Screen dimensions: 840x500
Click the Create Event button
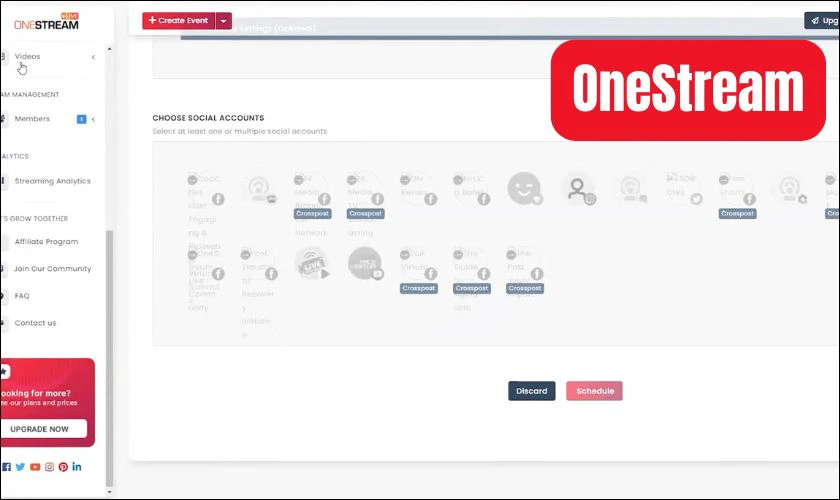tap(178, 20)
